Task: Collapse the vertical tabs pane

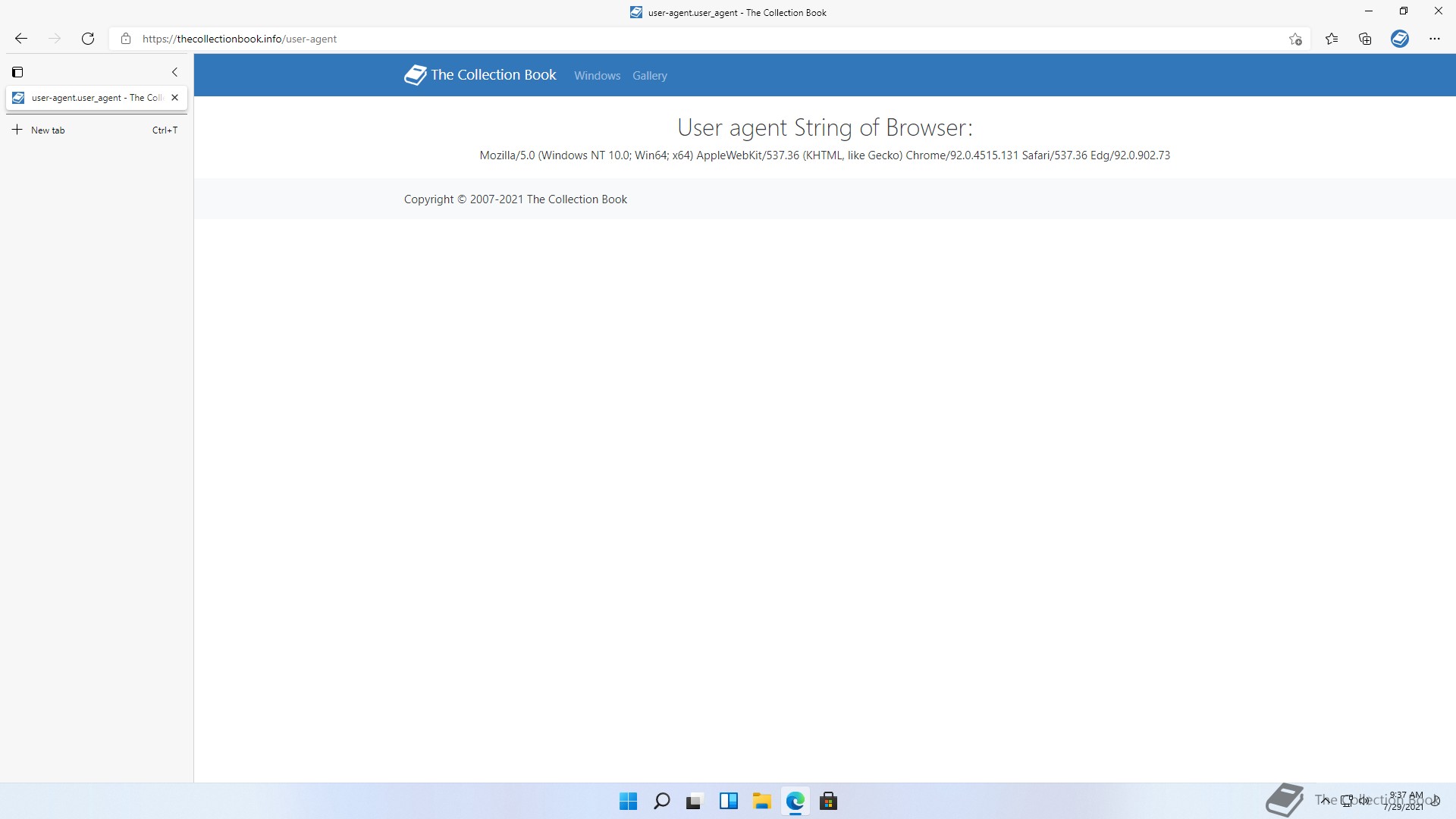Action: [174, 72]
